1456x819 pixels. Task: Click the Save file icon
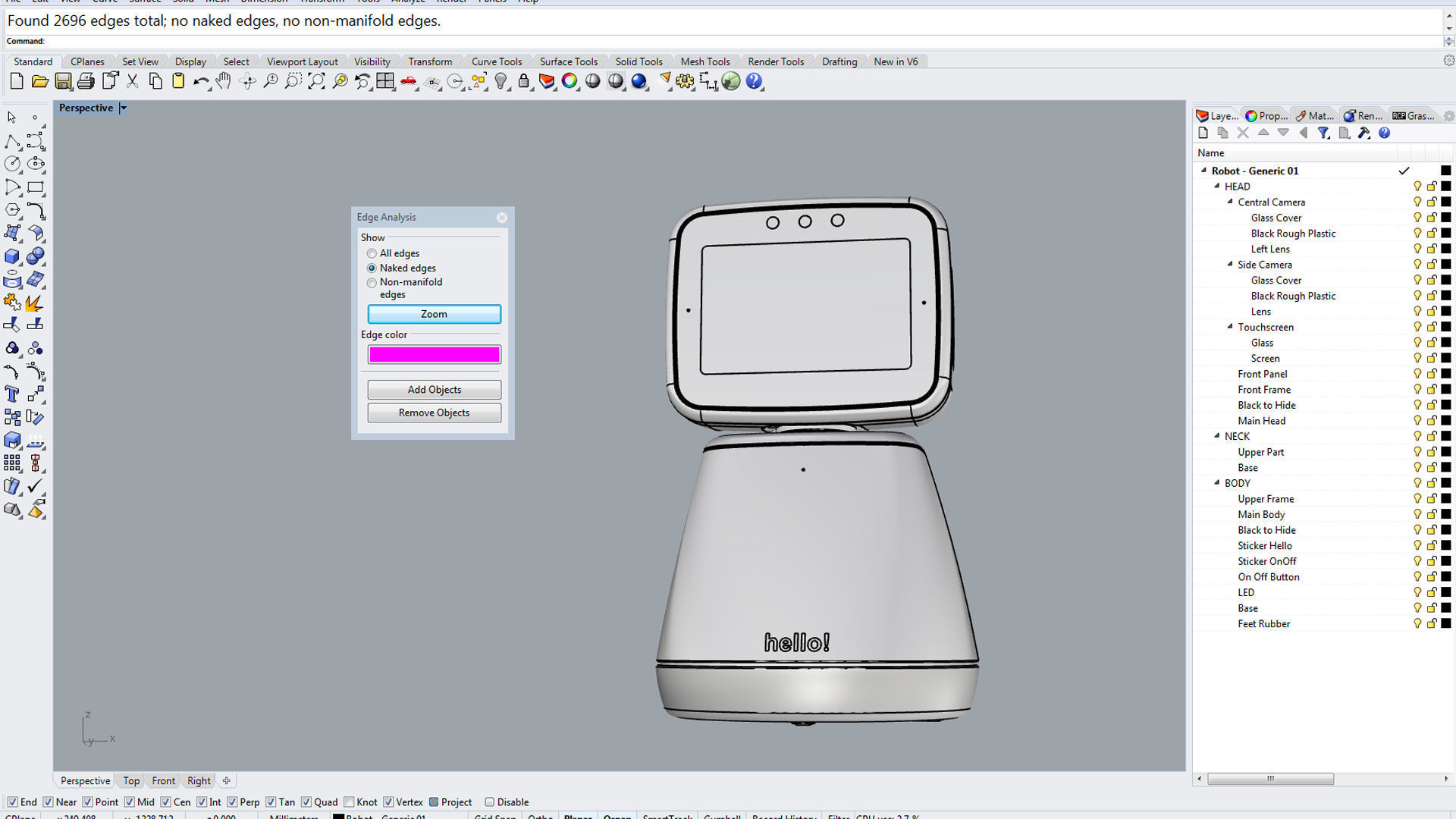[x=63, y=81]
